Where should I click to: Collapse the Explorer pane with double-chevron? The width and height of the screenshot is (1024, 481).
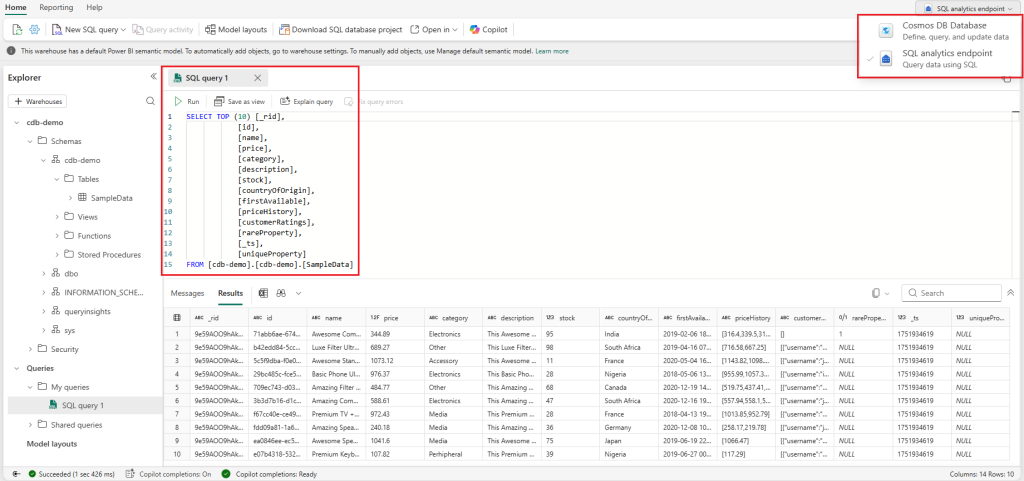point(153,76)
